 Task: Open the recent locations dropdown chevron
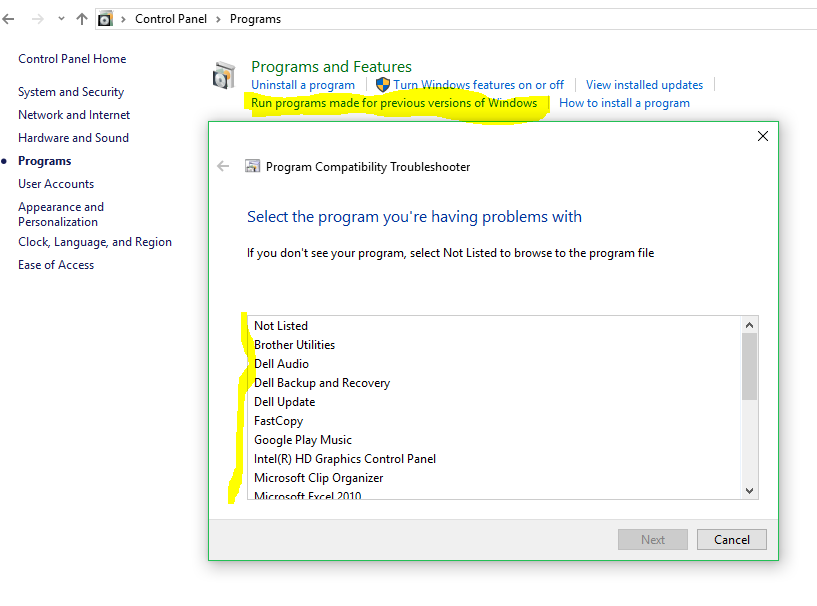[x=61, y=19]
